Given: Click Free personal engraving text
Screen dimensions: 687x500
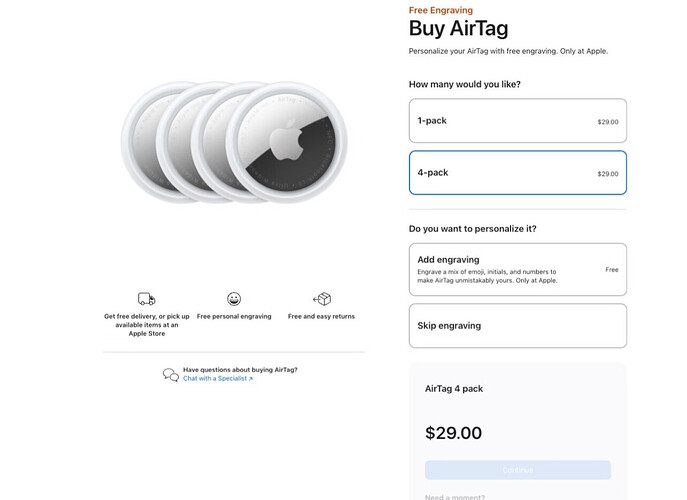Looking at the screenshot, I should (x=234, y=316).
